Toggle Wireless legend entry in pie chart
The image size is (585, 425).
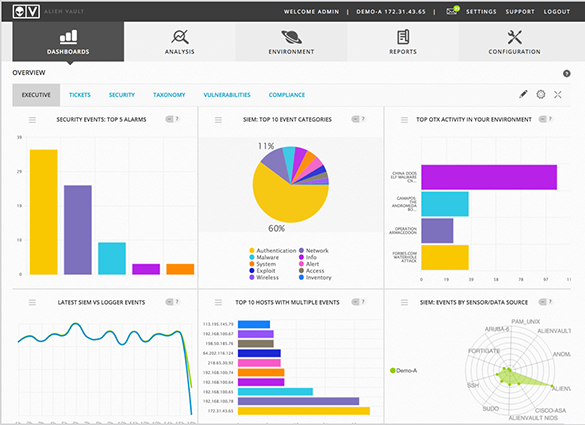264,277
